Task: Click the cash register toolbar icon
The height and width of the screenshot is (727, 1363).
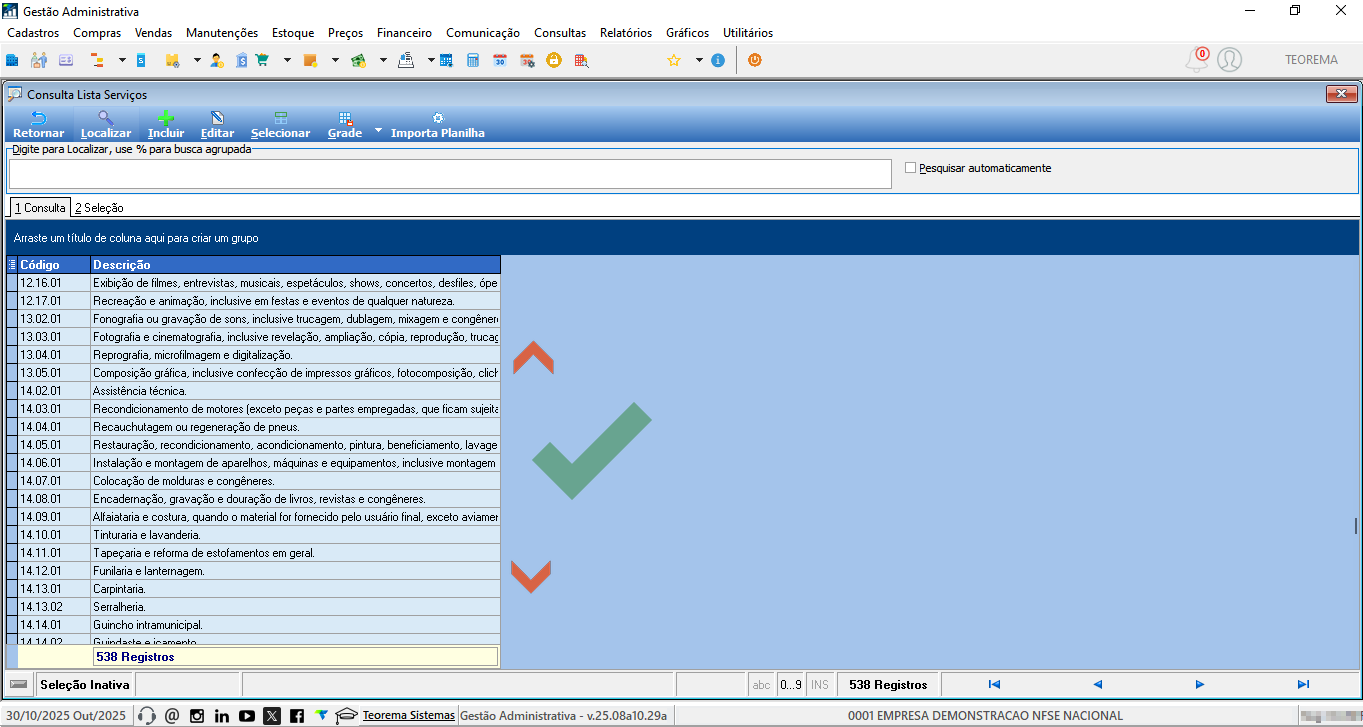Action: tap(406, 60)
